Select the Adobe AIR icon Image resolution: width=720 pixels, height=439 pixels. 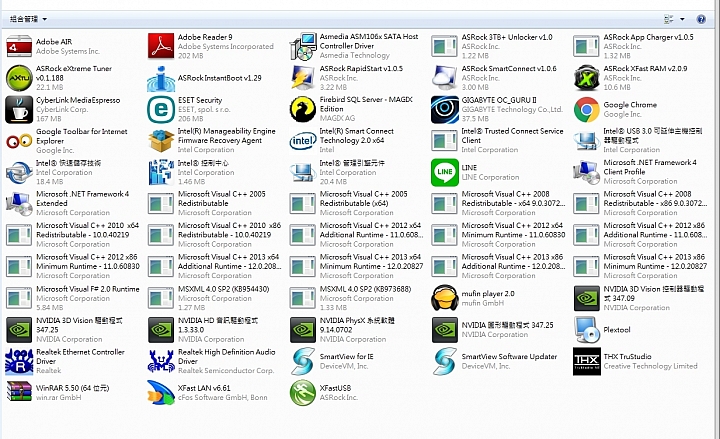point(19,46)
